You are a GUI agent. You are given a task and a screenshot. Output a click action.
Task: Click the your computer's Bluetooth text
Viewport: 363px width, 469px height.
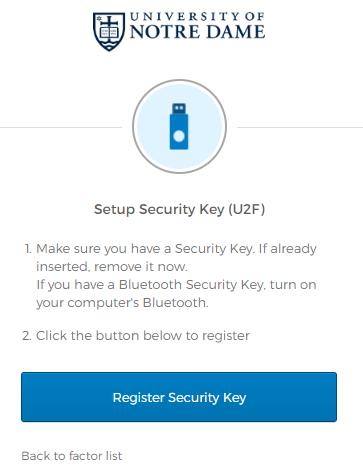[x=122, y=303]
